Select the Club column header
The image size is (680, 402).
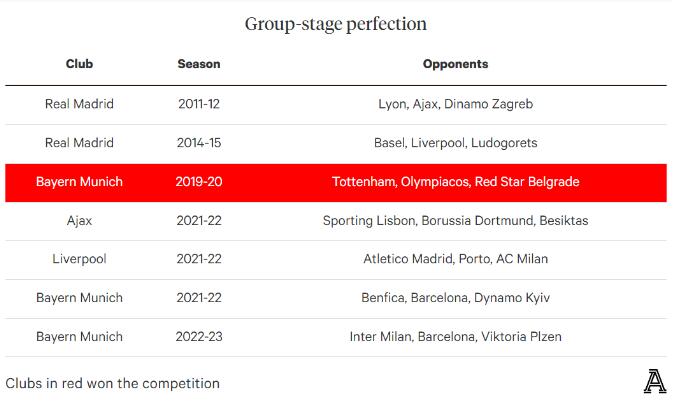[x=79, y=64]
